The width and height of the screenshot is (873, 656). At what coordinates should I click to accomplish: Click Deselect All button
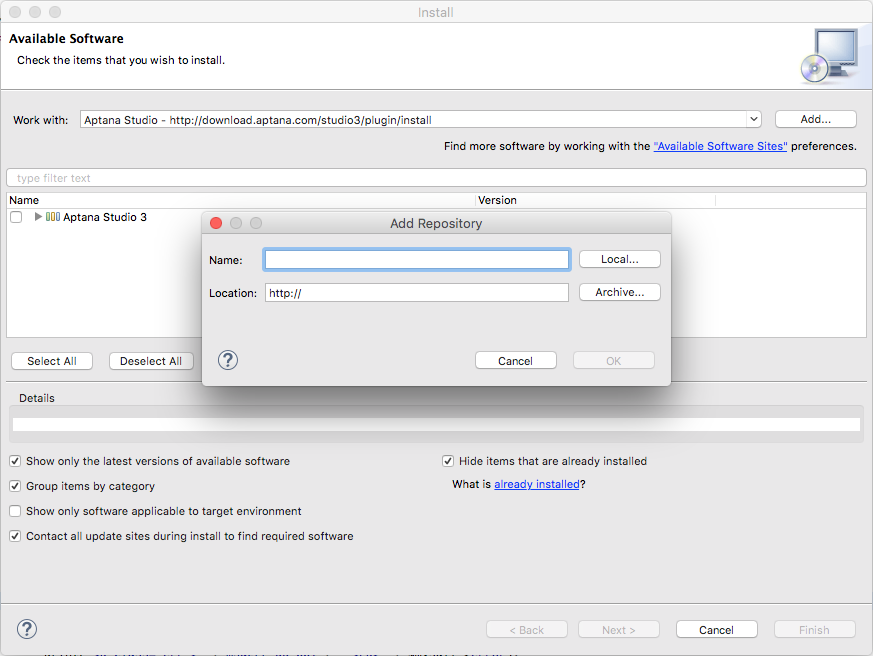(x=151, y=361)
